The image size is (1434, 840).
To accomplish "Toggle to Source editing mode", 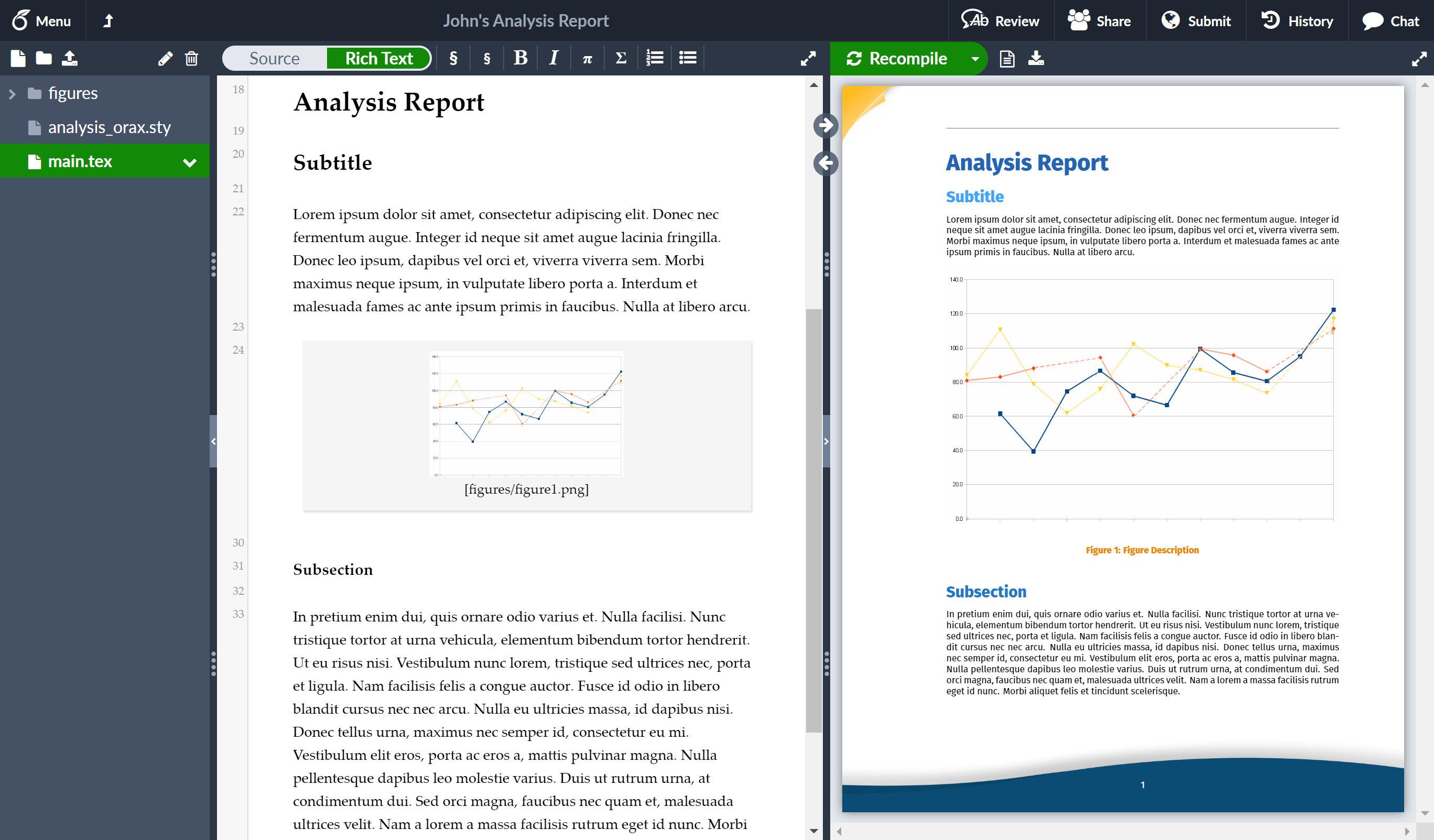I will (x=275, y=58).
